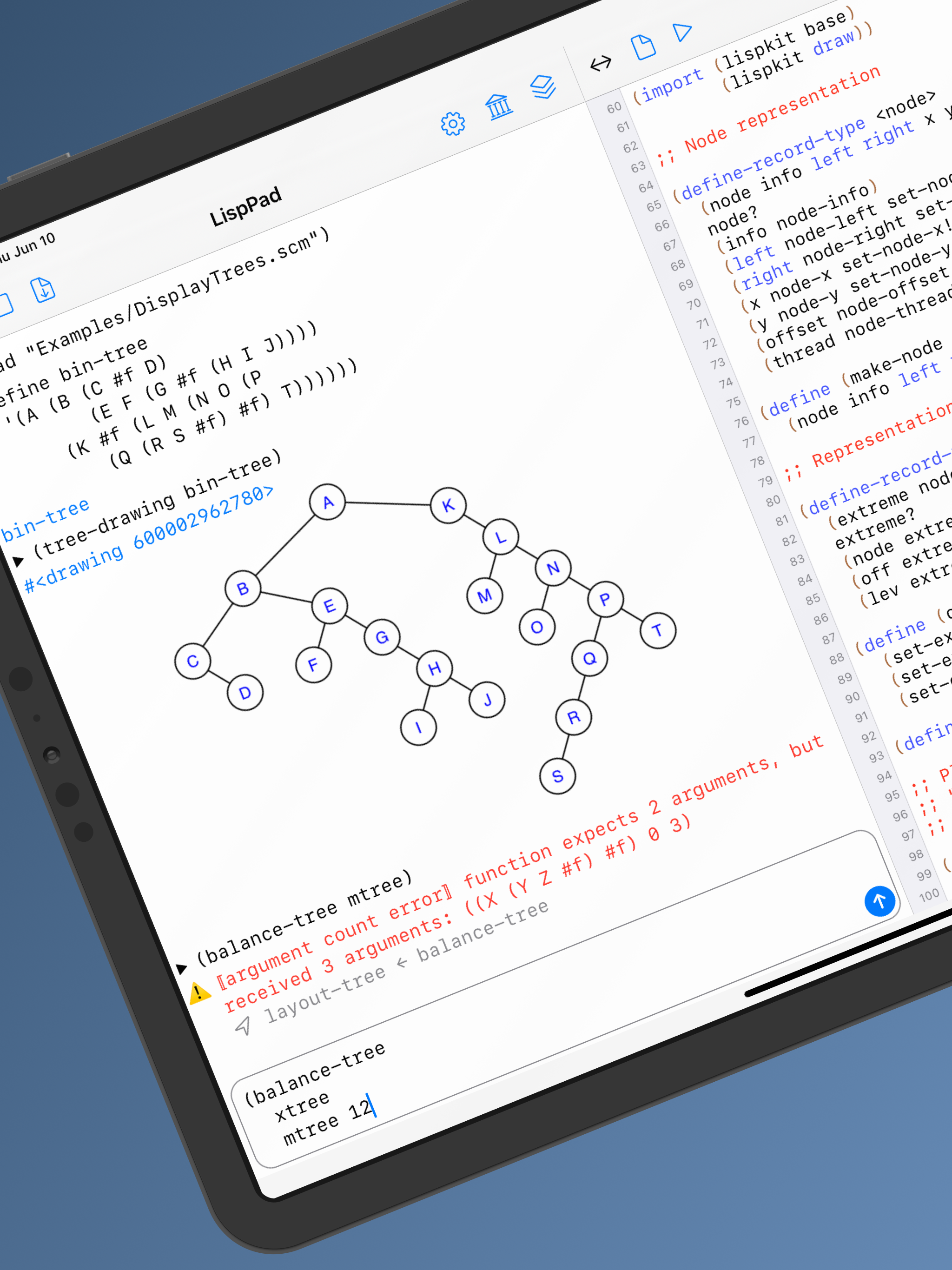Click the LispPad title

[x=245, y=207]
